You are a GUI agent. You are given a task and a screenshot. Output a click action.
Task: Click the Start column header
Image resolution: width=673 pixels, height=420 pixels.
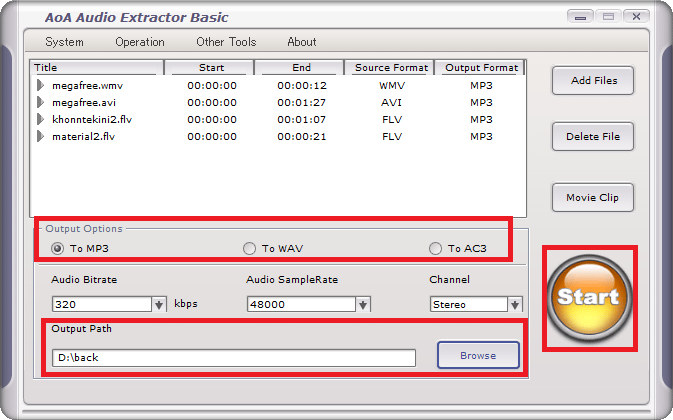tap(209, 67)
